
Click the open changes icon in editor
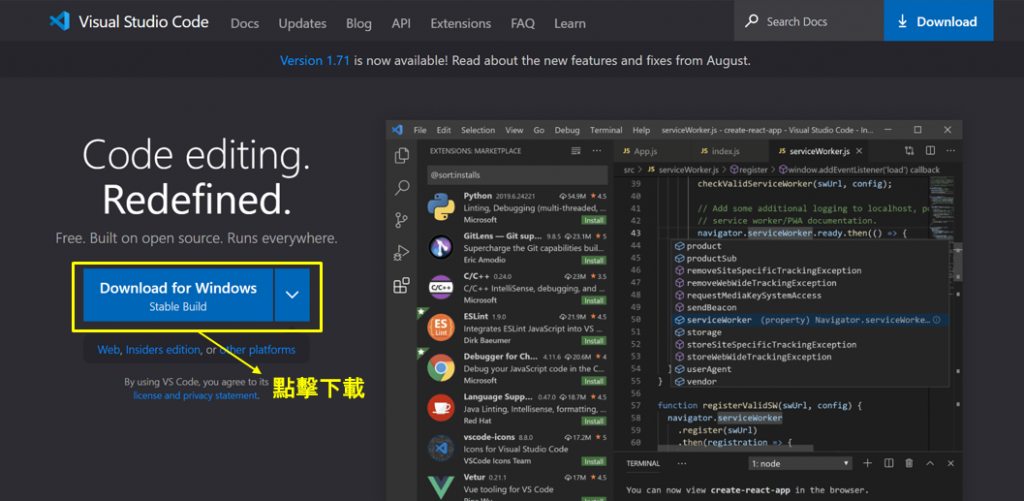point(909,151)
